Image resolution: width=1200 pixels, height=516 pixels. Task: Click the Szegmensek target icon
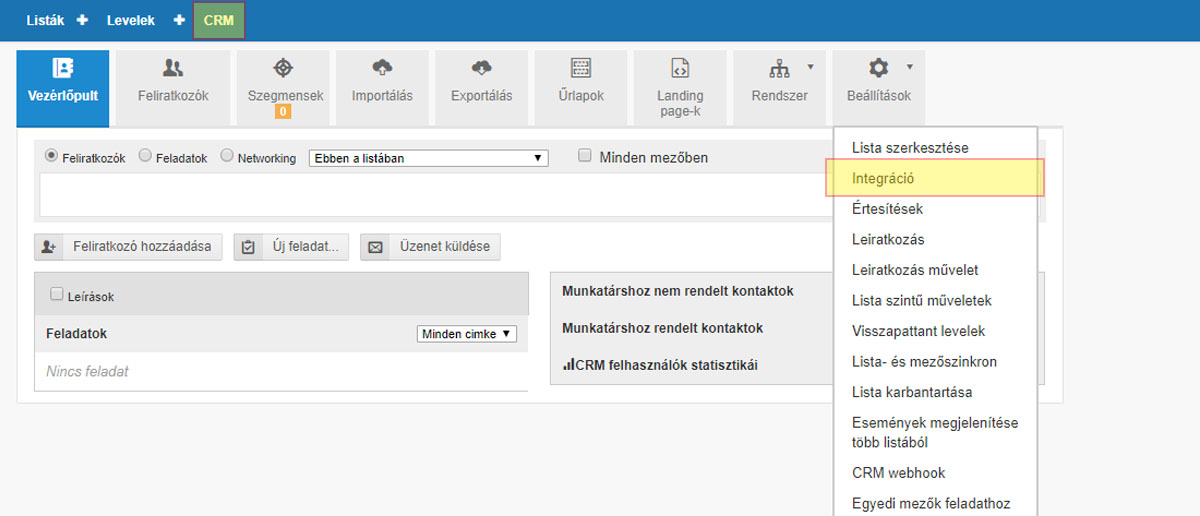(284, 69)
